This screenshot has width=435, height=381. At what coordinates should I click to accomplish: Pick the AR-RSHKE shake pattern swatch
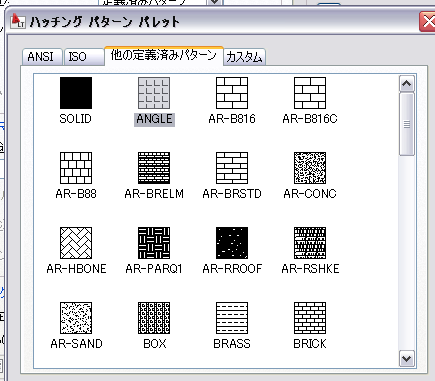click(310, 243)
